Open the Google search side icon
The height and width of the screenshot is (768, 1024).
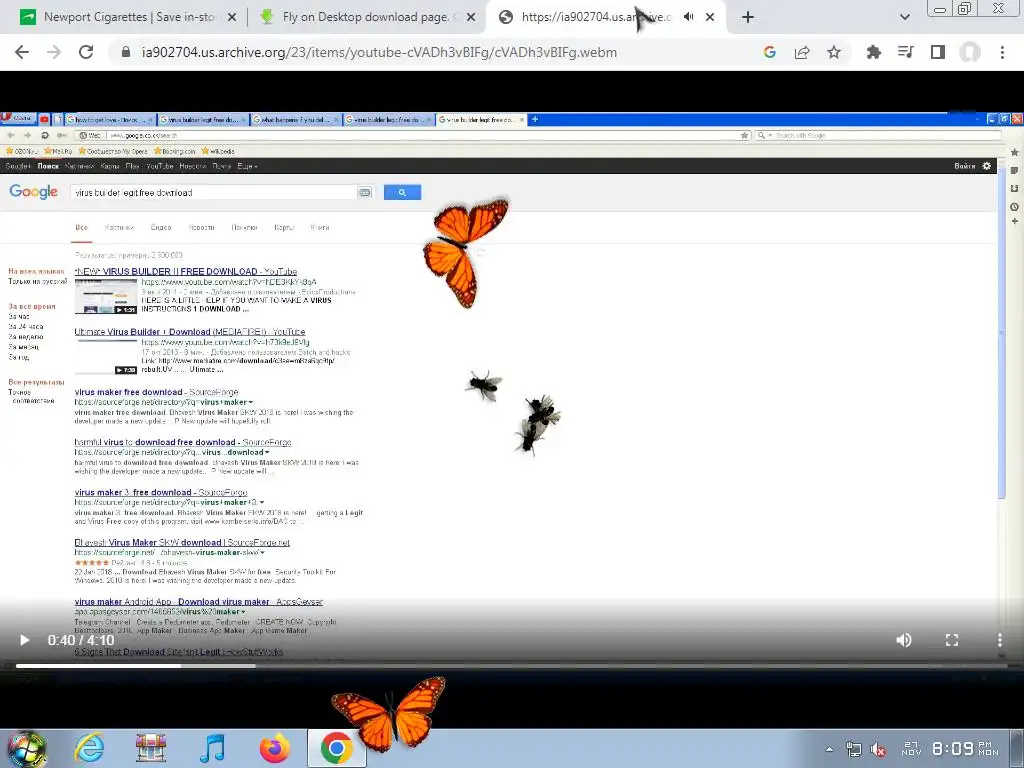pyautogui.click(x=770, y=52)
